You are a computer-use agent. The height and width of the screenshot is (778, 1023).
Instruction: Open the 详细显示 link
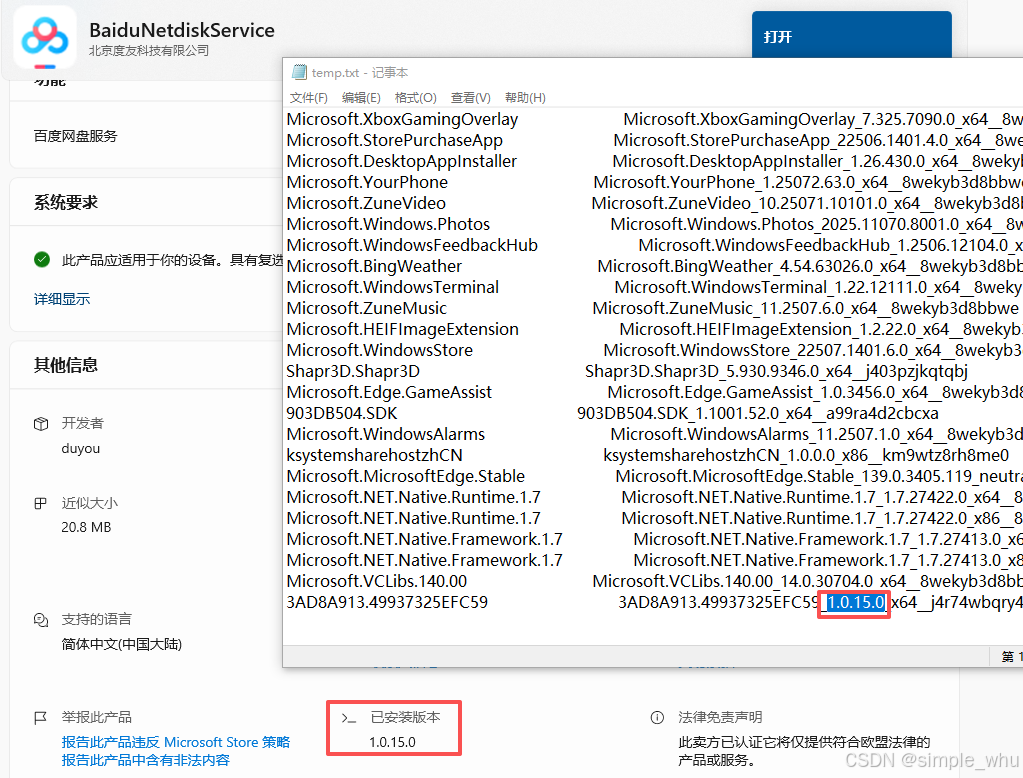[62, 299]
